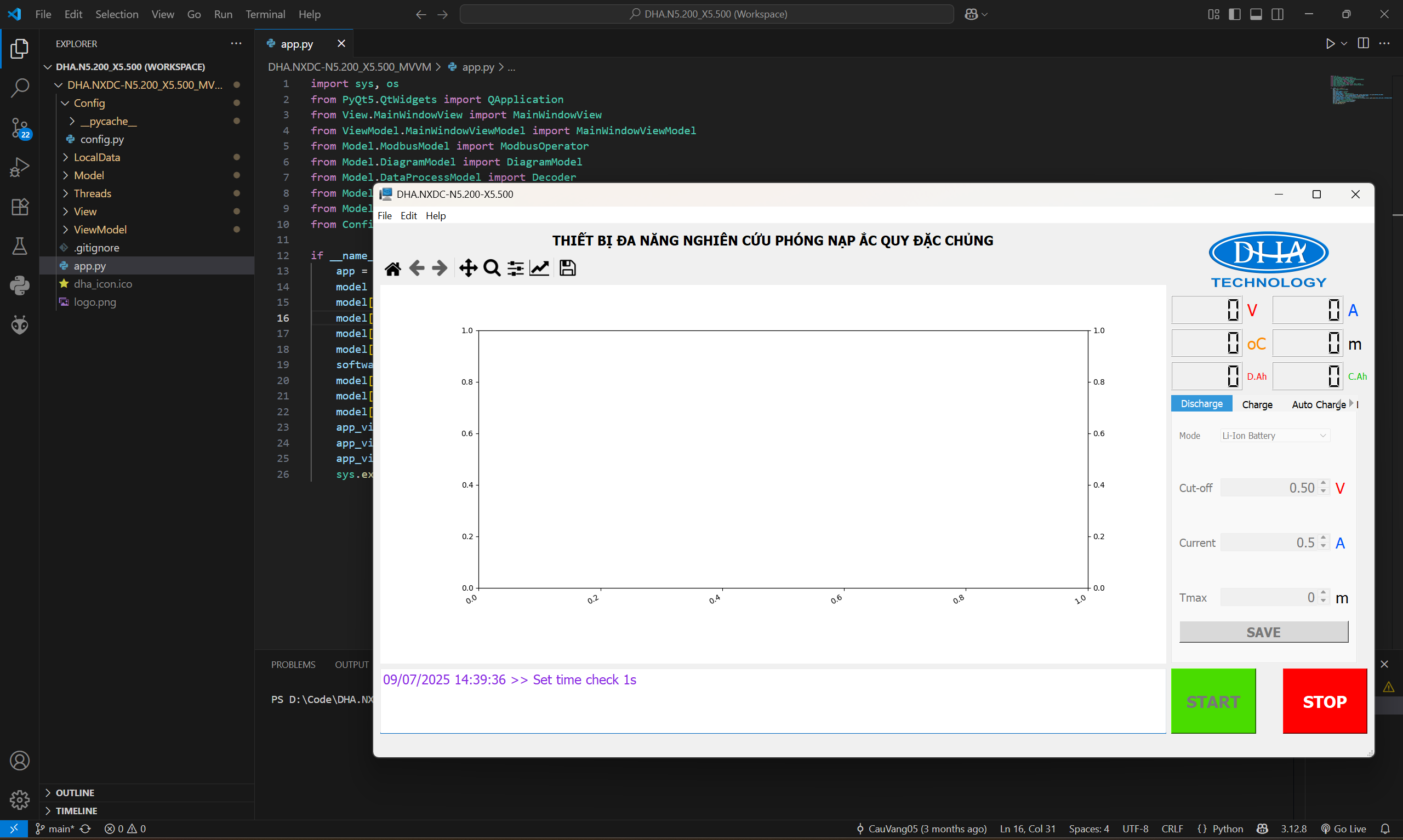This screenshot has height=840, width=1403.
Task: Select the Pan axes tool
Action: tap(468, 268)
